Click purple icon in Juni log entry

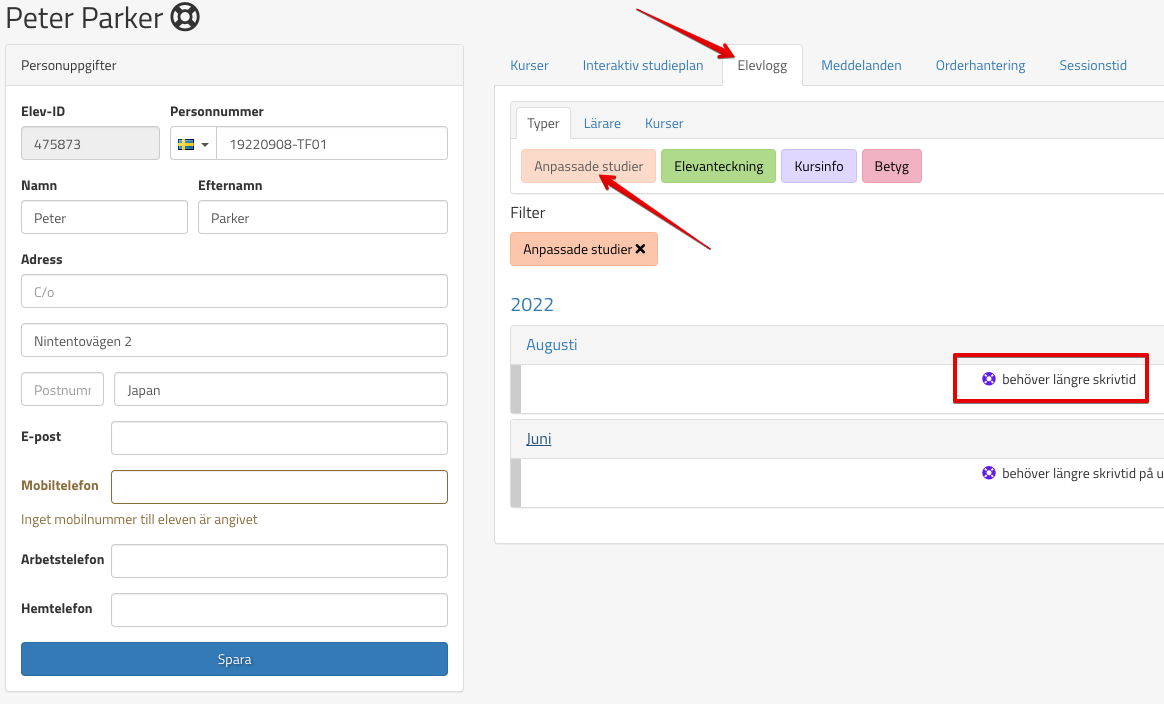(989, 473)
